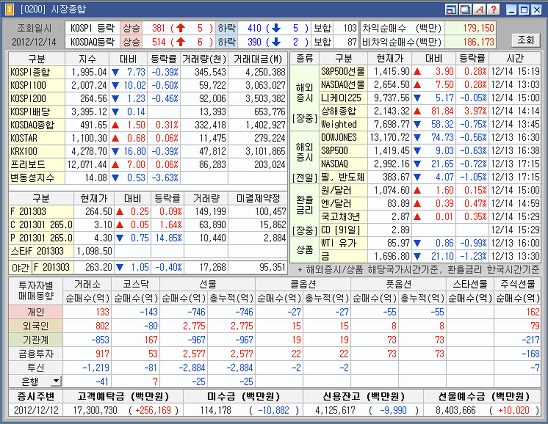
Task: Select the KOSDAQ종합 row label
Action: tap(37, 125)
